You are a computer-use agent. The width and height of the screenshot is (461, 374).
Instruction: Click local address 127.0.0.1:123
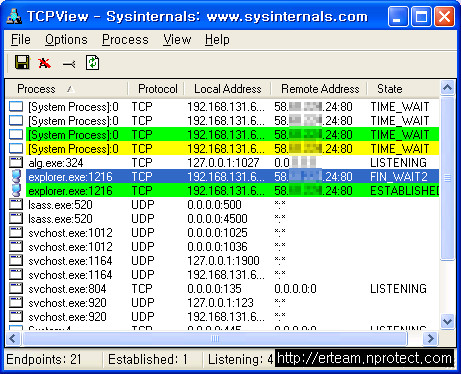[x=220, y=303]
